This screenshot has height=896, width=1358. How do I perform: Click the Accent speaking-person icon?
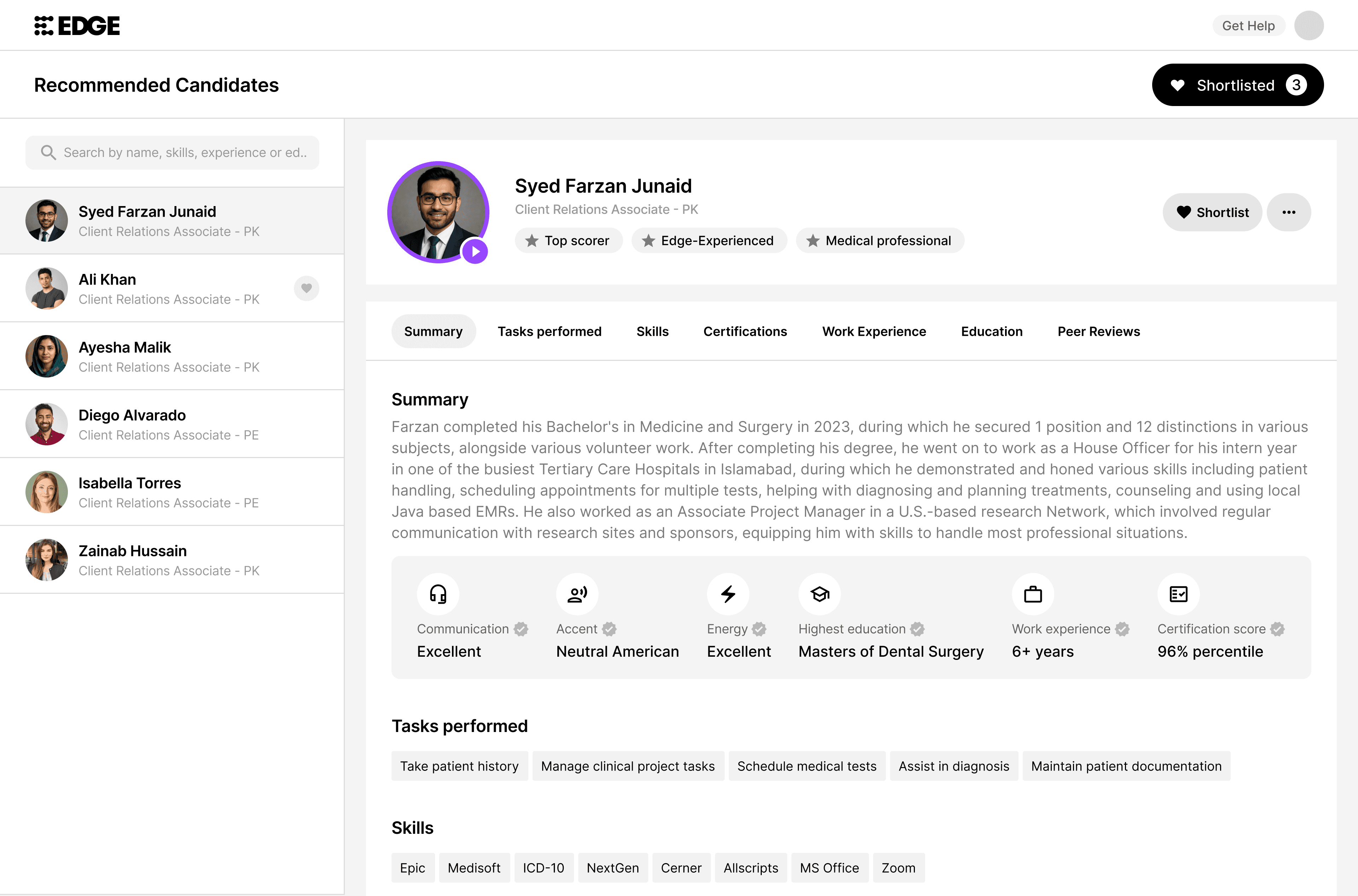tap(577, 594)
